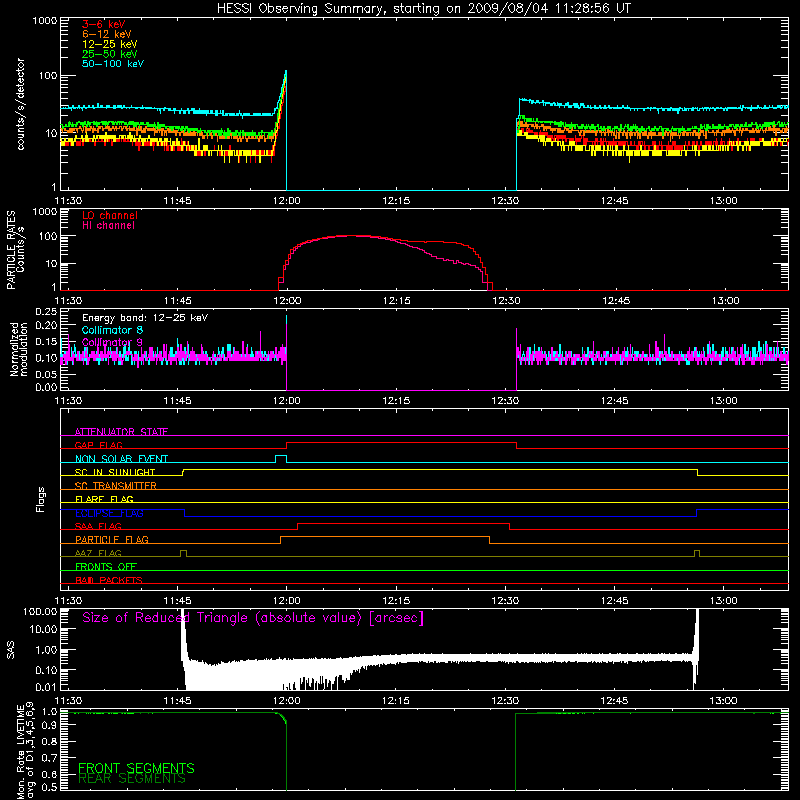Click the 'PARTICLE FLAG' label
This screenshot has height=800, width=800.
tap(112, 539)
